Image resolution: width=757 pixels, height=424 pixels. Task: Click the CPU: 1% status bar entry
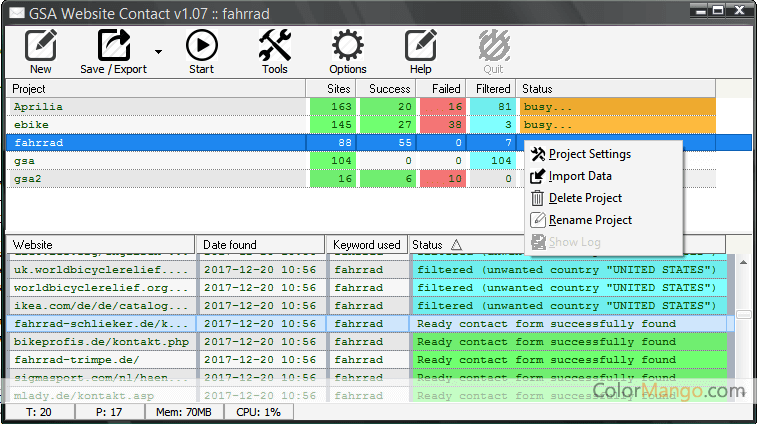259,412
